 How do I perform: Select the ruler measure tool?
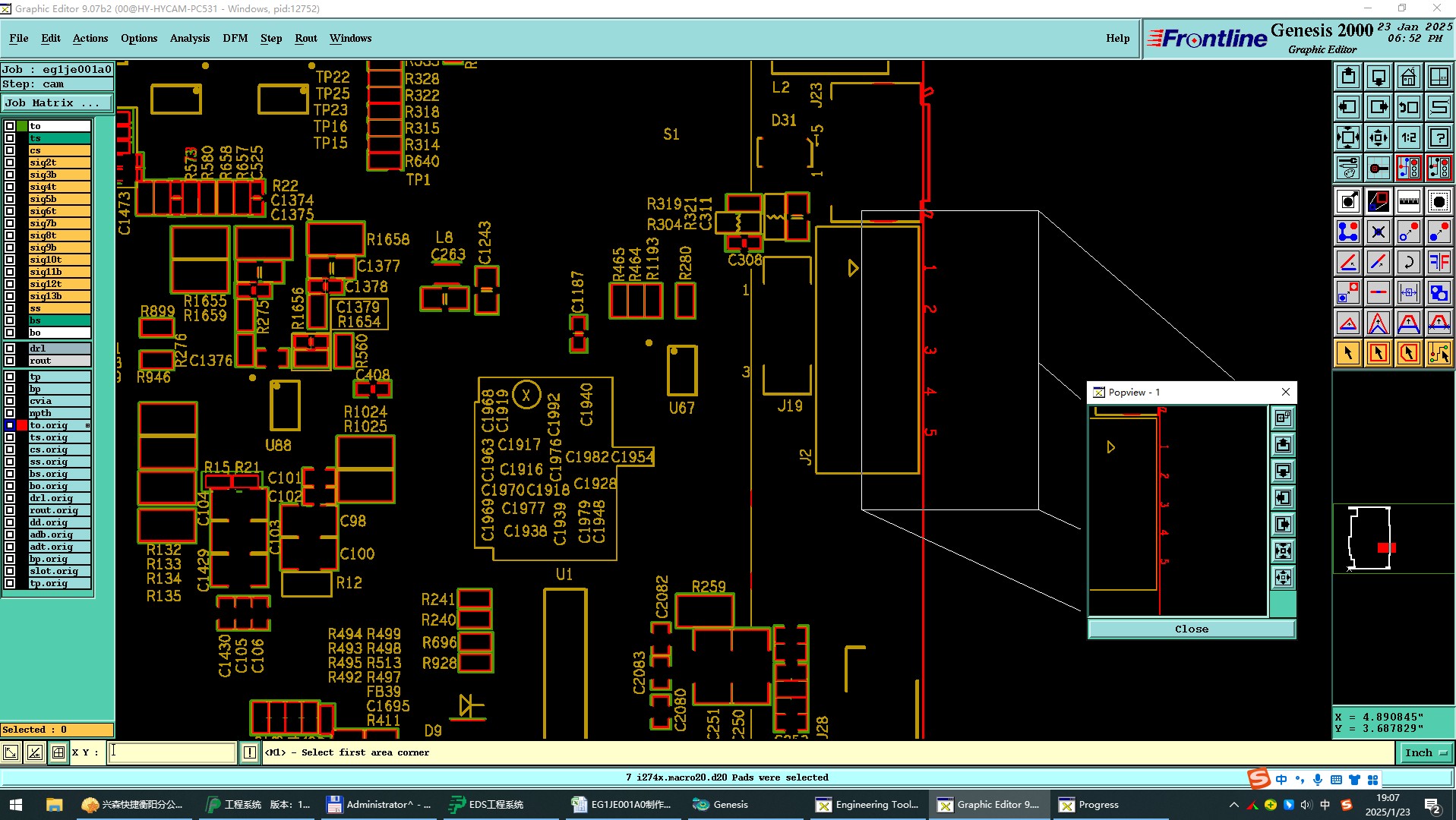click(x=1408, y=201)
